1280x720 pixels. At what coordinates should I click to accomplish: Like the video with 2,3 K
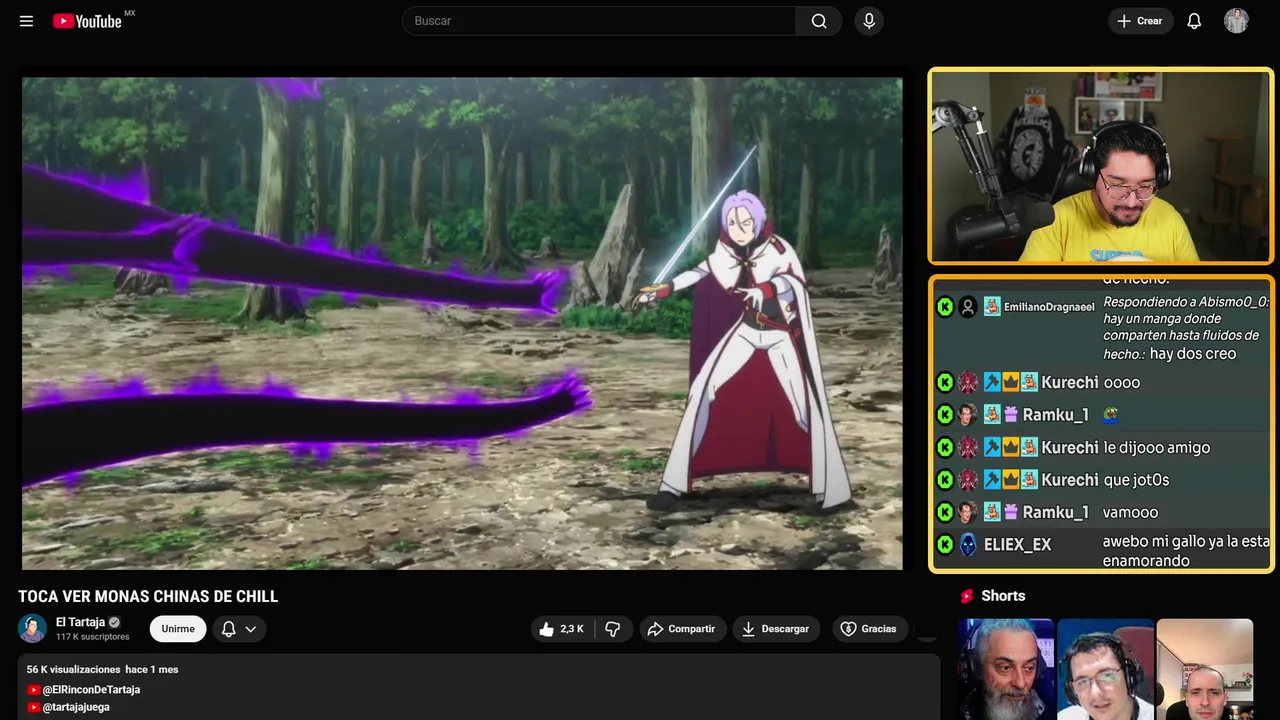pyautogui.click(x=561, y=629)
